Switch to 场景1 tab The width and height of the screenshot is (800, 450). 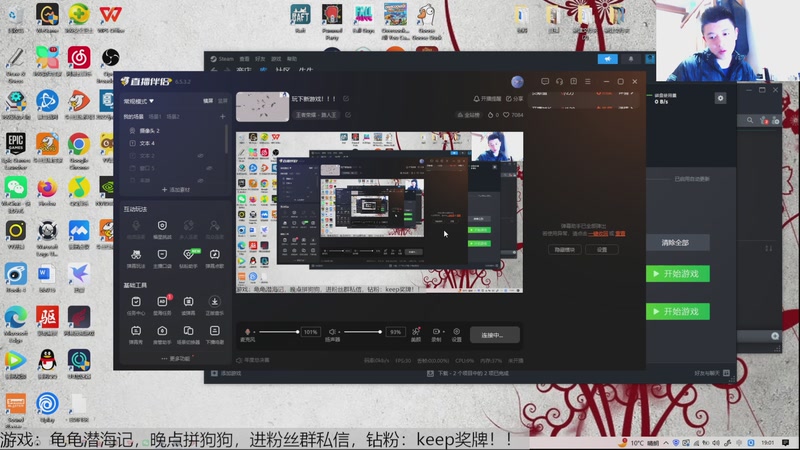pyautogui.click(x=155, y=117)
